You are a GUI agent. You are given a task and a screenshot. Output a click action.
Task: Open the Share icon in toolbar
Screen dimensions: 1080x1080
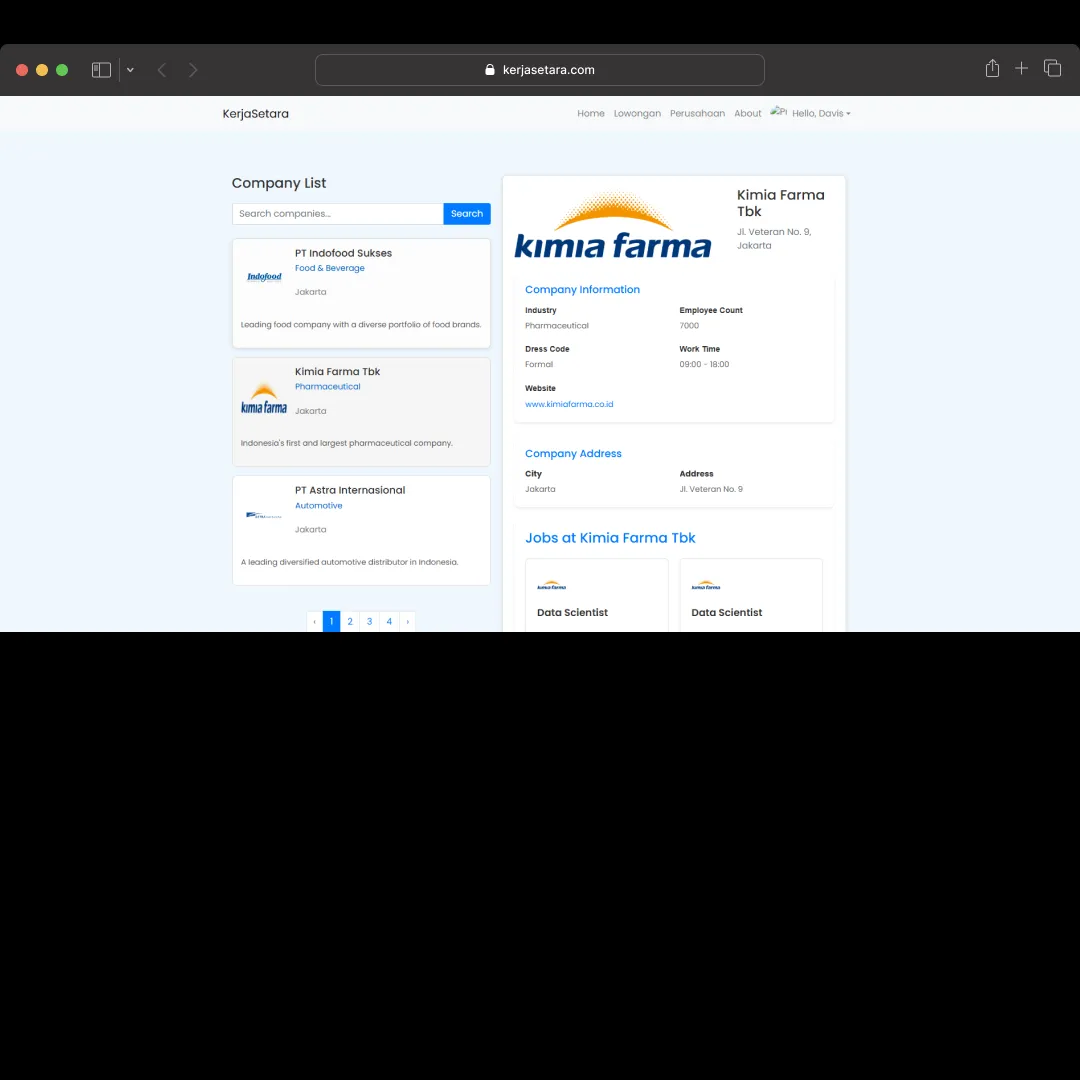point(992,68)
